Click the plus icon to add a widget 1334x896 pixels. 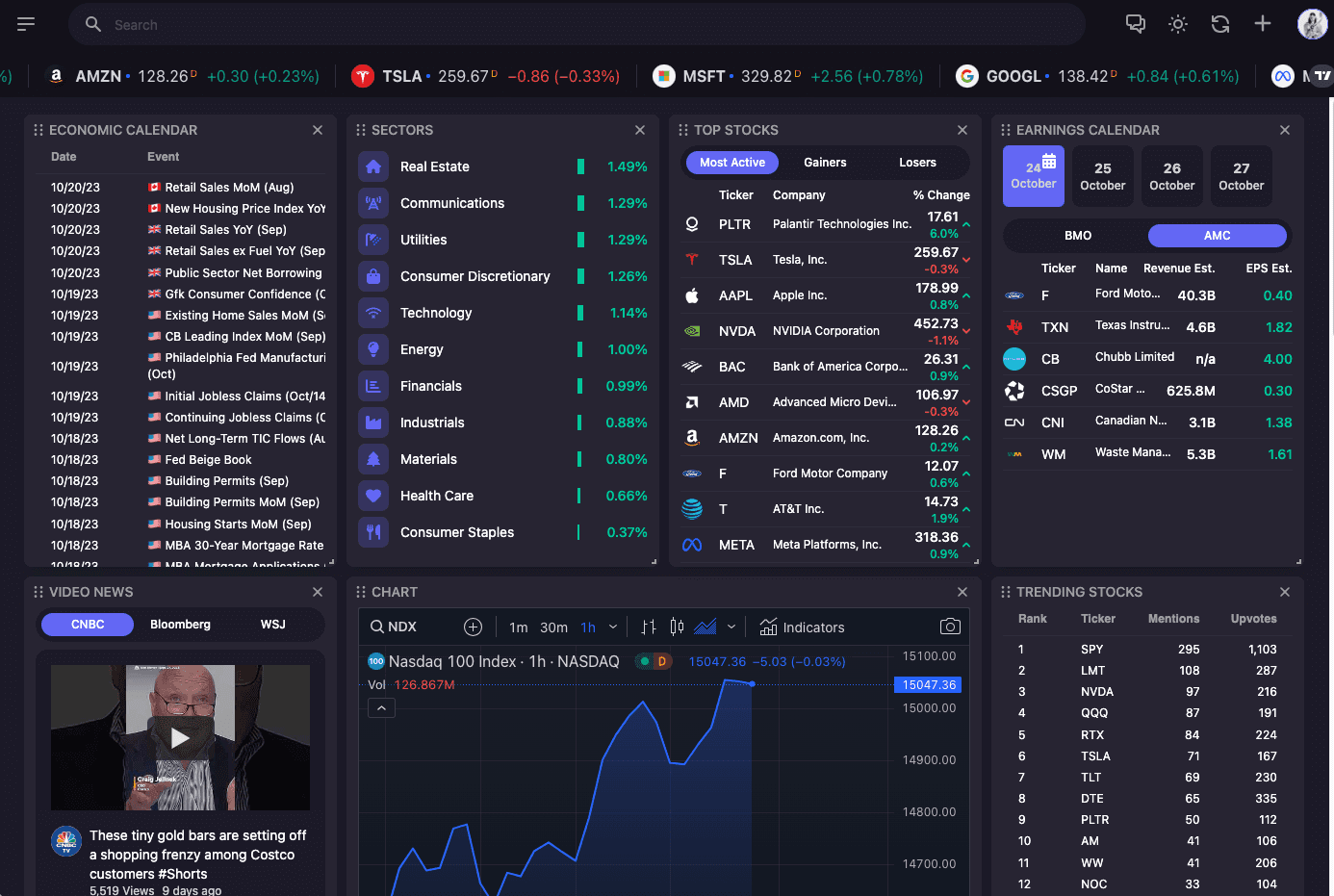coord(1263,24)
